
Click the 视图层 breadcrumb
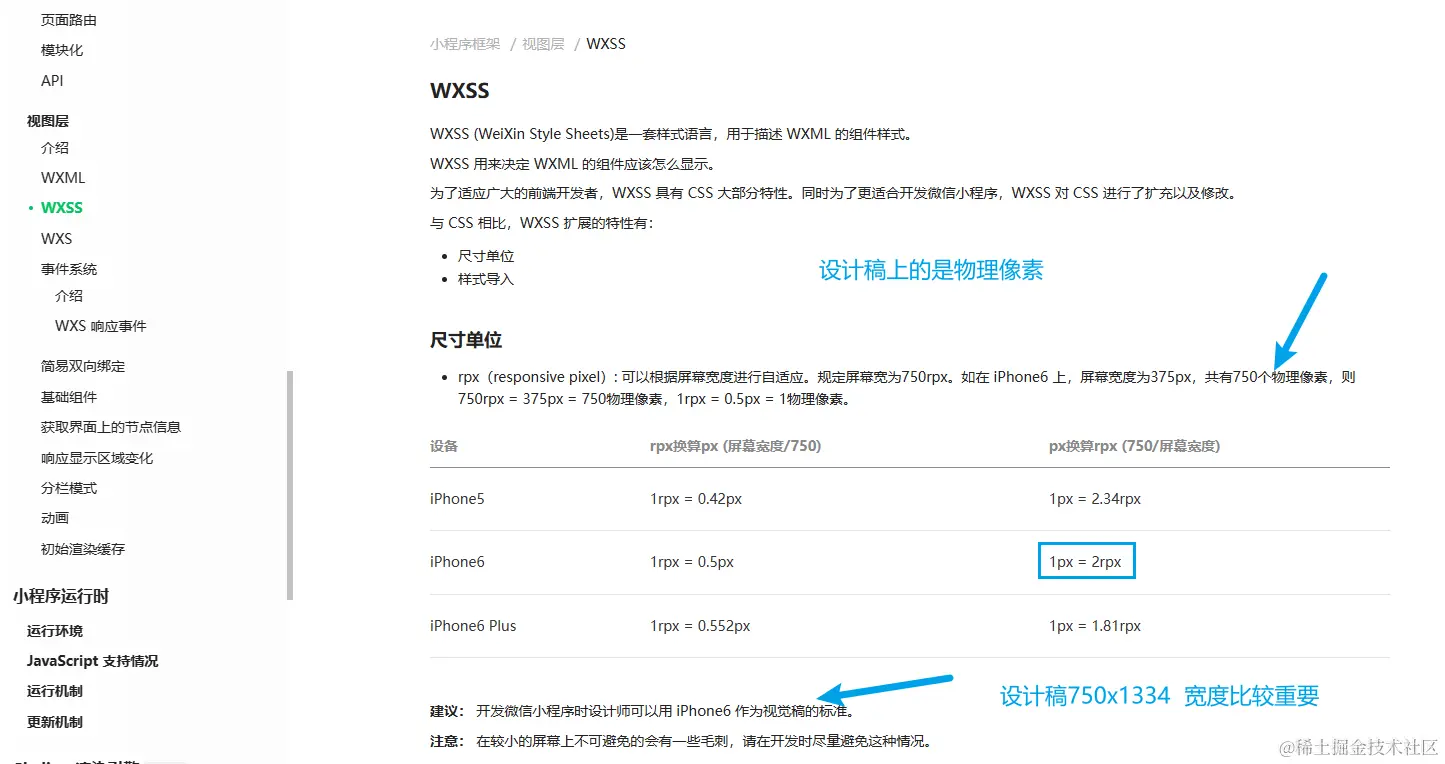(543, 44)
